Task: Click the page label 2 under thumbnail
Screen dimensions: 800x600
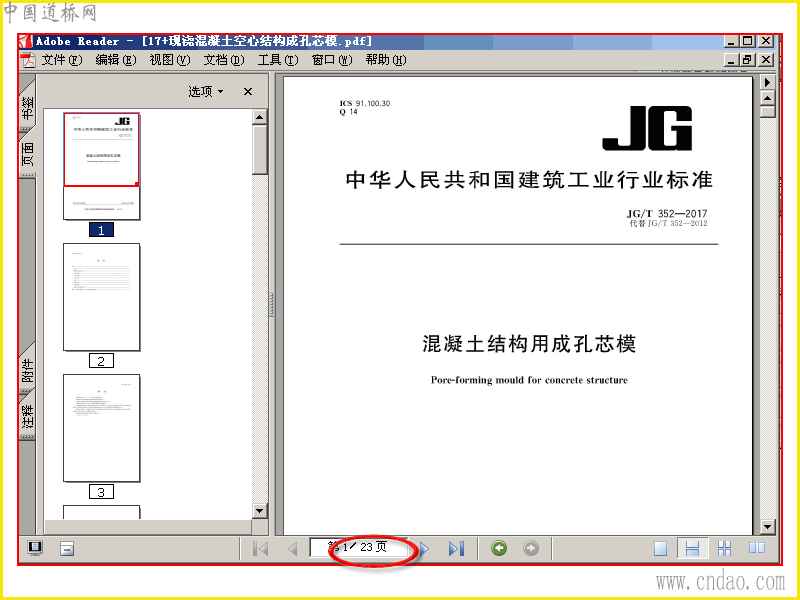Action: tap(101, 361)
